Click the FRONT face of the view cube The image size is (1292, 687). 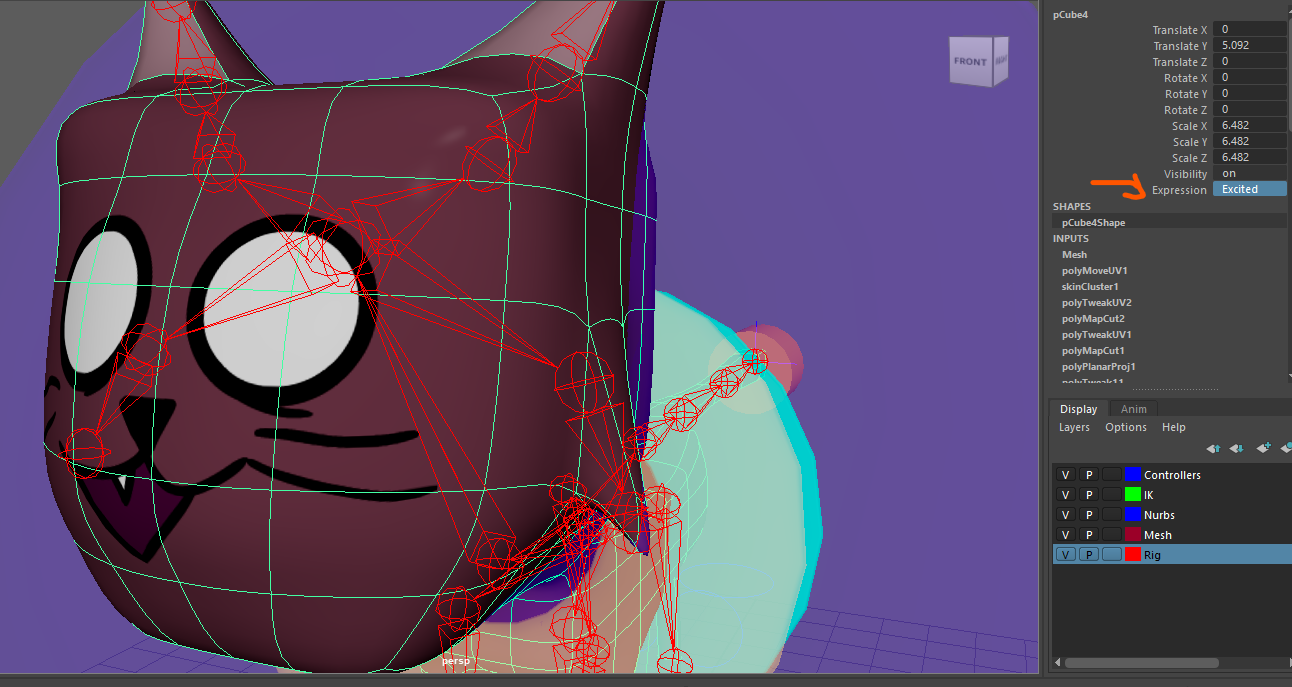pos(970,62)
